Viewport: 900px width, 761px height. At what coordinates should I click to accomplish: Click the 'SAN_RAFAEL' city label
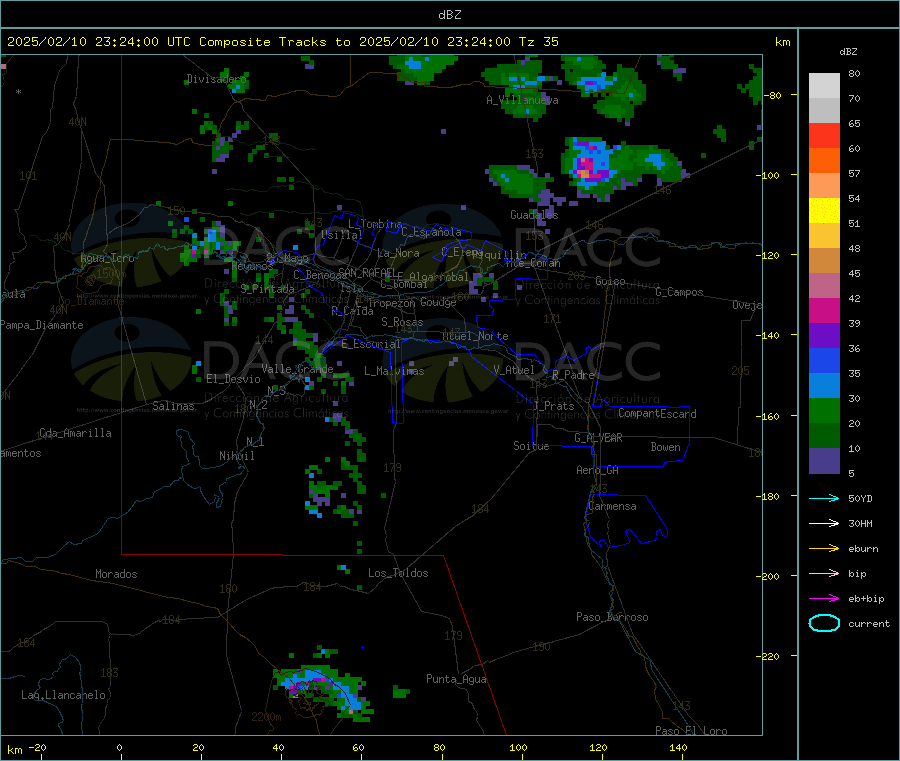[367, 272]
